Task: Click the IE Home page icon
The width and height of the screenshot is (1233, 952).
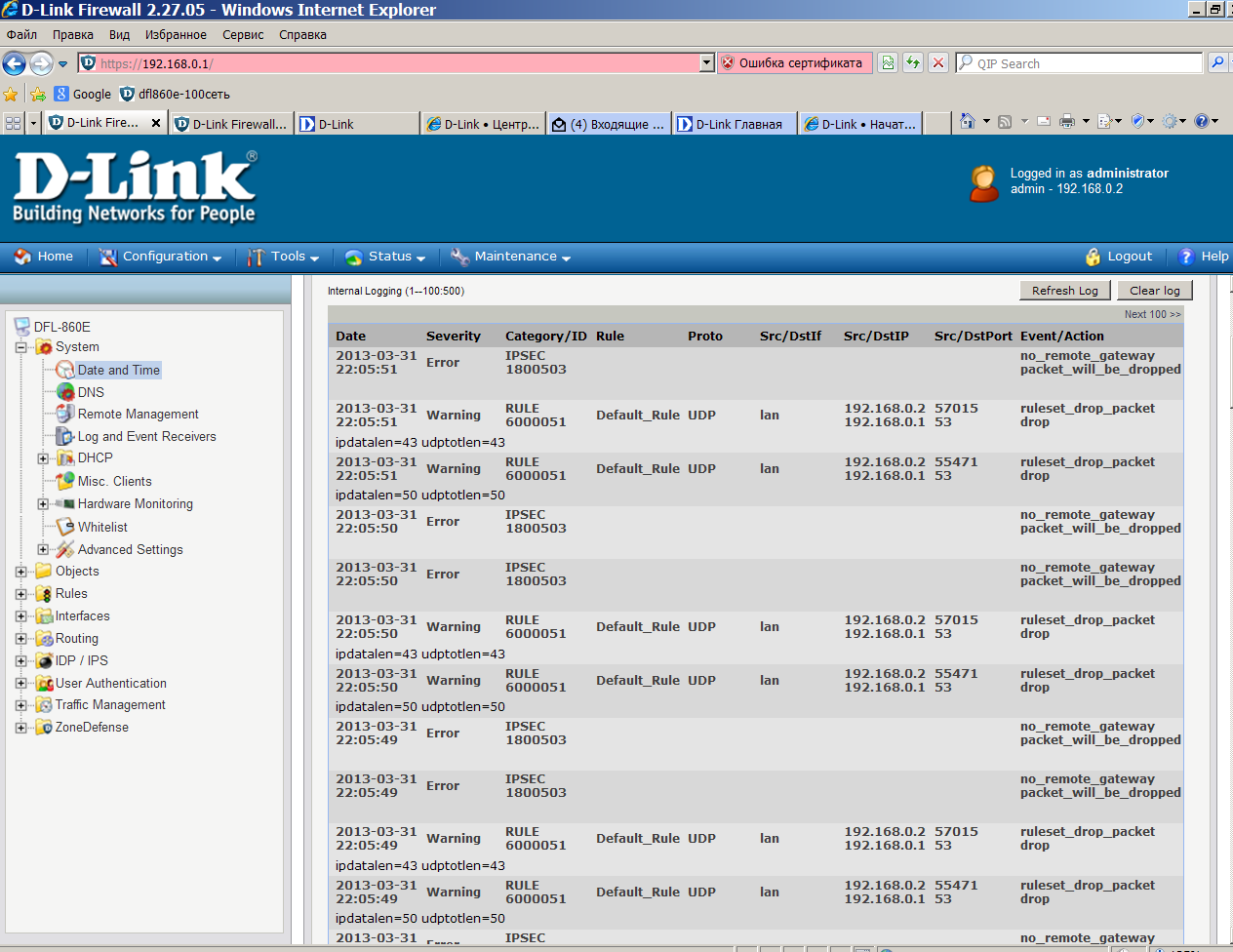Action: click(x=968, y=121)
